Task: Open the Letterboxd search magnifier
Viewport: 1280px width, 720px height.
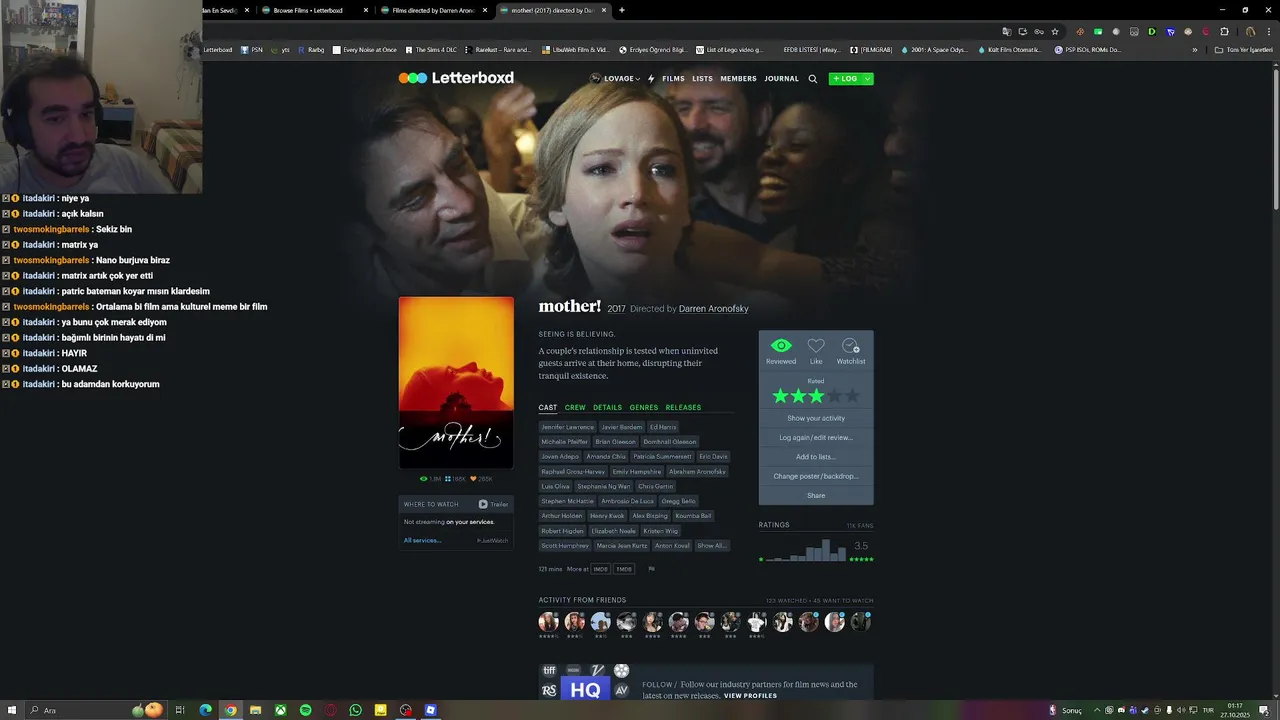Action: 812,79
